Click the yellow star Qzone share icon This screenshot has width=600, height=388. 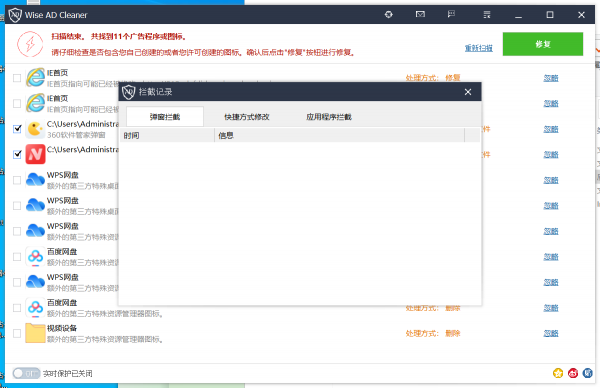click(558, 373)
